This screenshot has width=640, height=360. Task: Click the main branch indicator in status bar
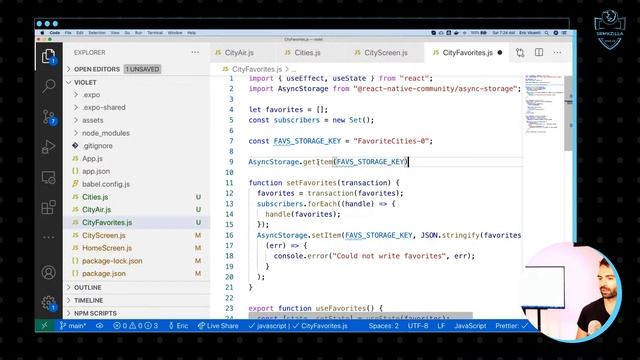coord(73,326)
